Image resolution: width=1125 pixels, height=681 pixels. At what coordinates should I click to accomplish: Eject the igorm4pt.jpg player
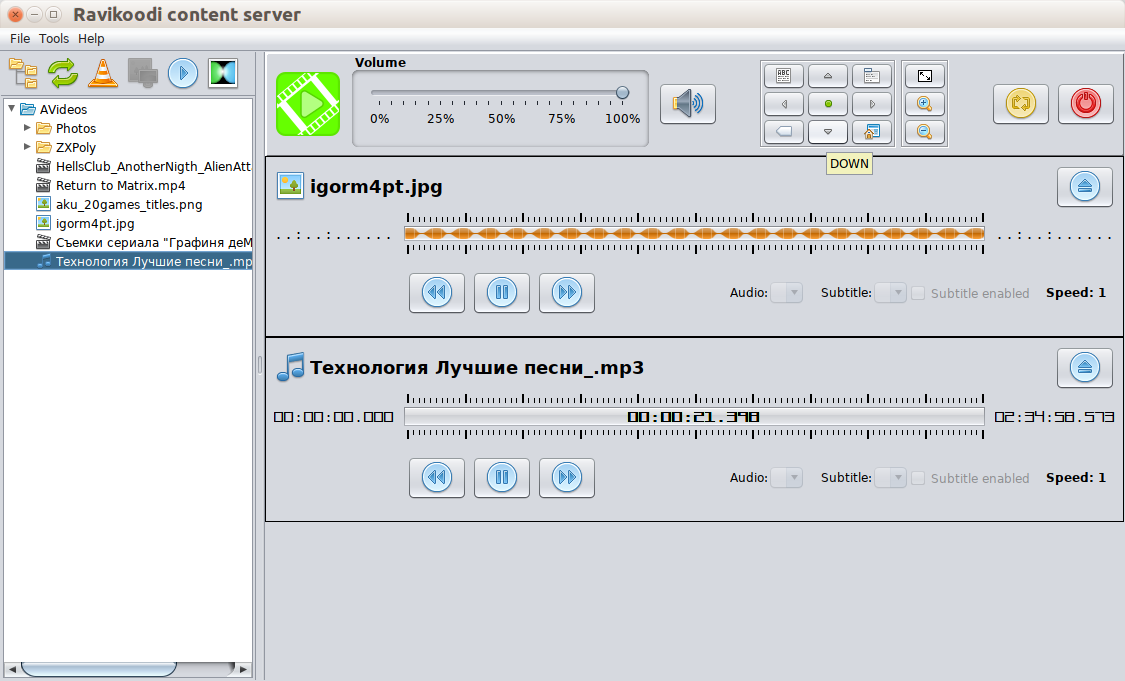pos(1085,187)
